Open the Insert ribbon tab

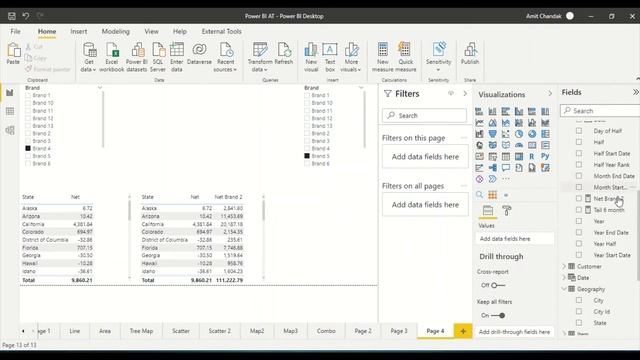point(78,31)
